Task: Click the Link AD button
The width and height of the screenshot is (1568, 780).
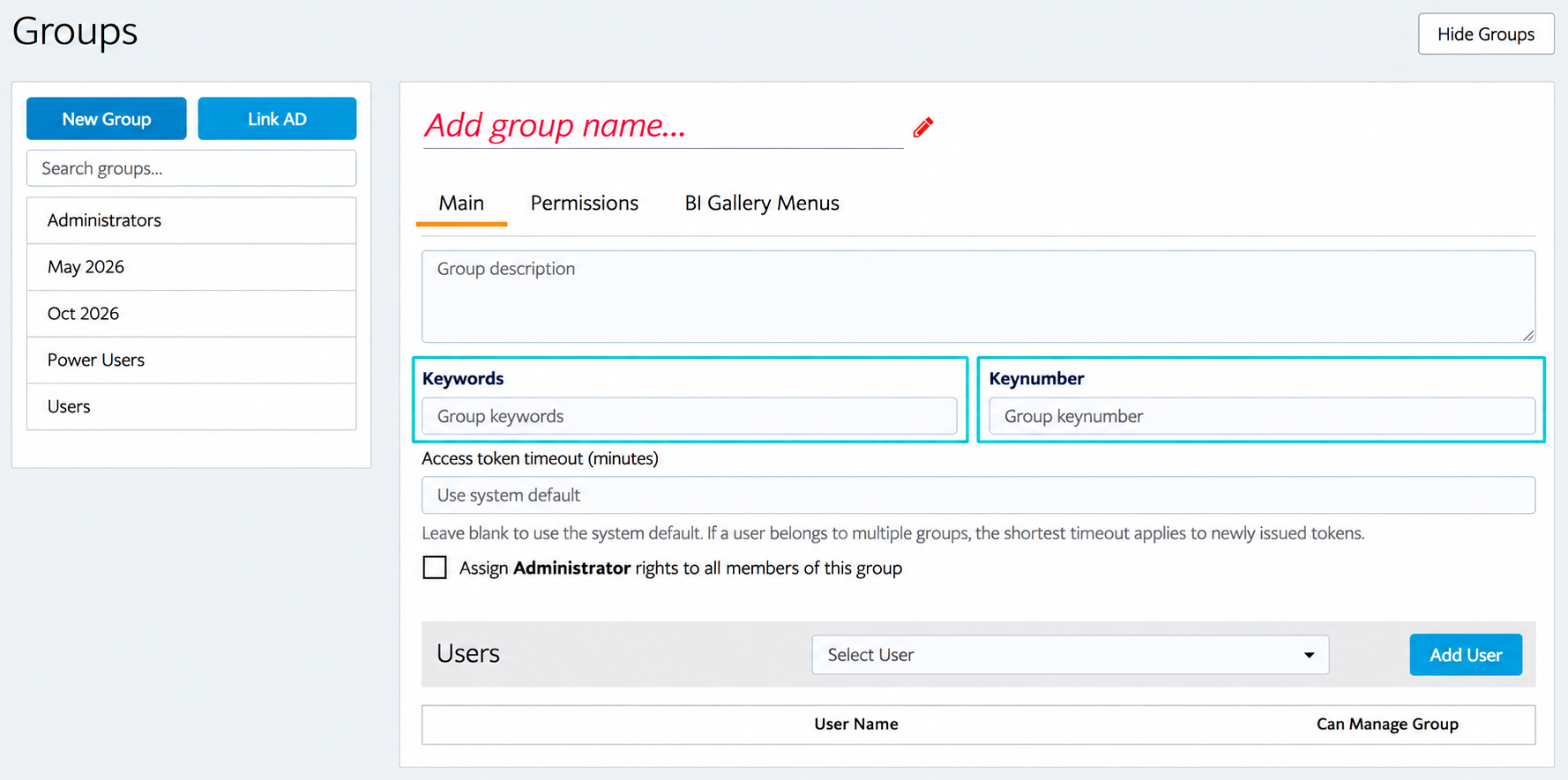Action: point(277,119)
